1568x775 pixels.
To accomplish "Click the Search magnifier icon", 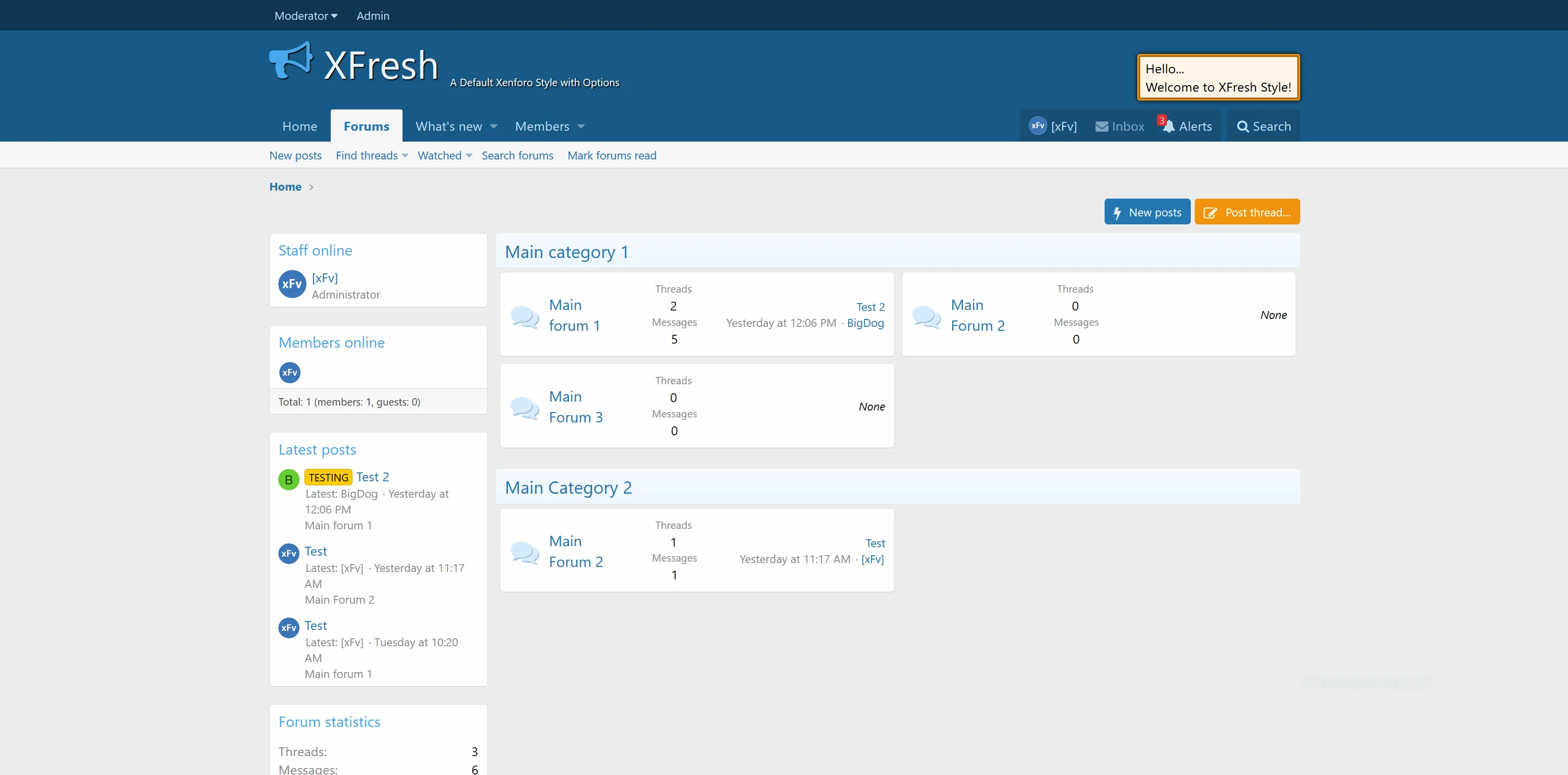I will (x=1242, y=127).
